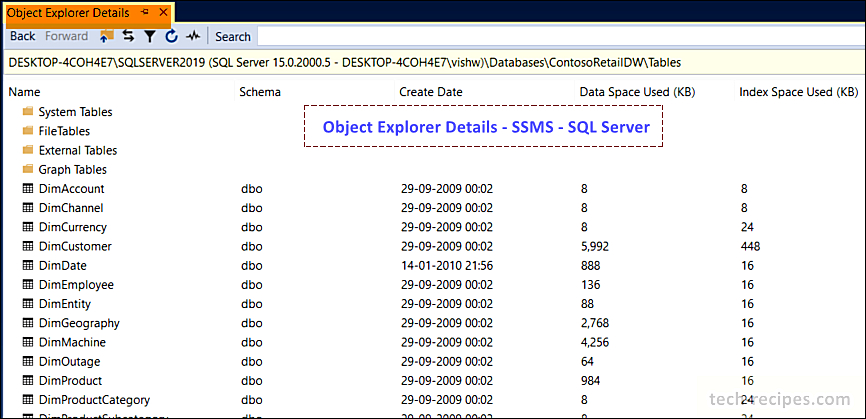Click the DimDate table icon
Image resolution: width=866 pixels, height=419 pixels.
[x=28, y=266]
